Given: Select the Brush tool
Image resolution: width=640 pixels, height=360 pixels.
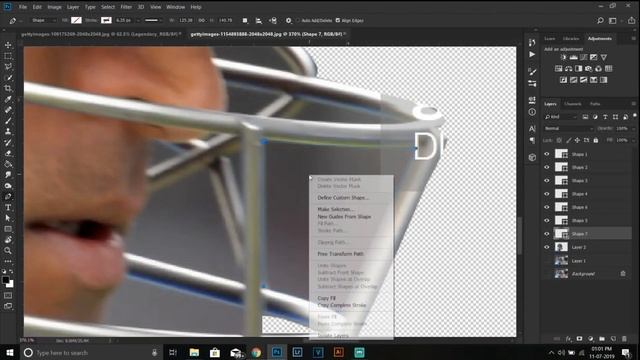Looking at the screenshot, I should (x=8, y=121).
